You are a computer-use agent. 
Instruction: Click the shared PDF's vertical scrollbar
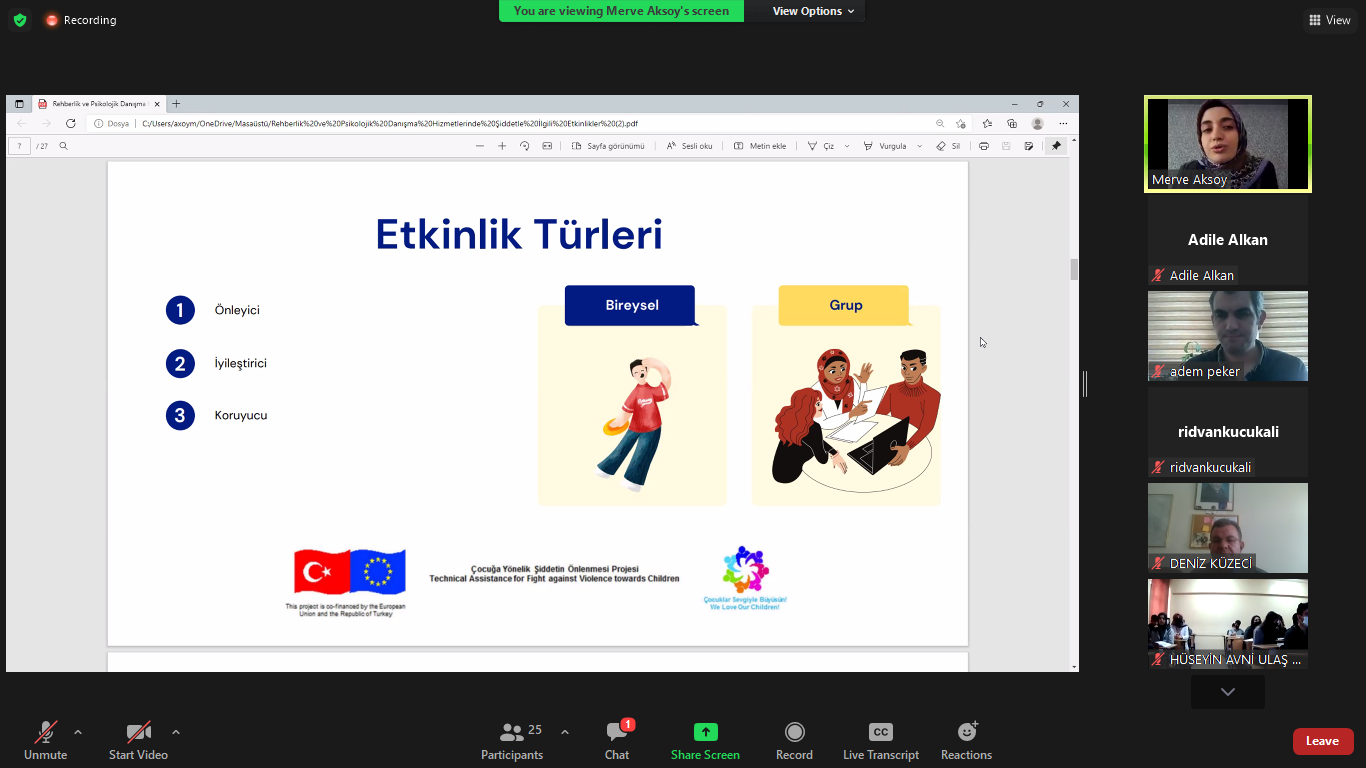pyautogui.click(x=1074, y=269)
